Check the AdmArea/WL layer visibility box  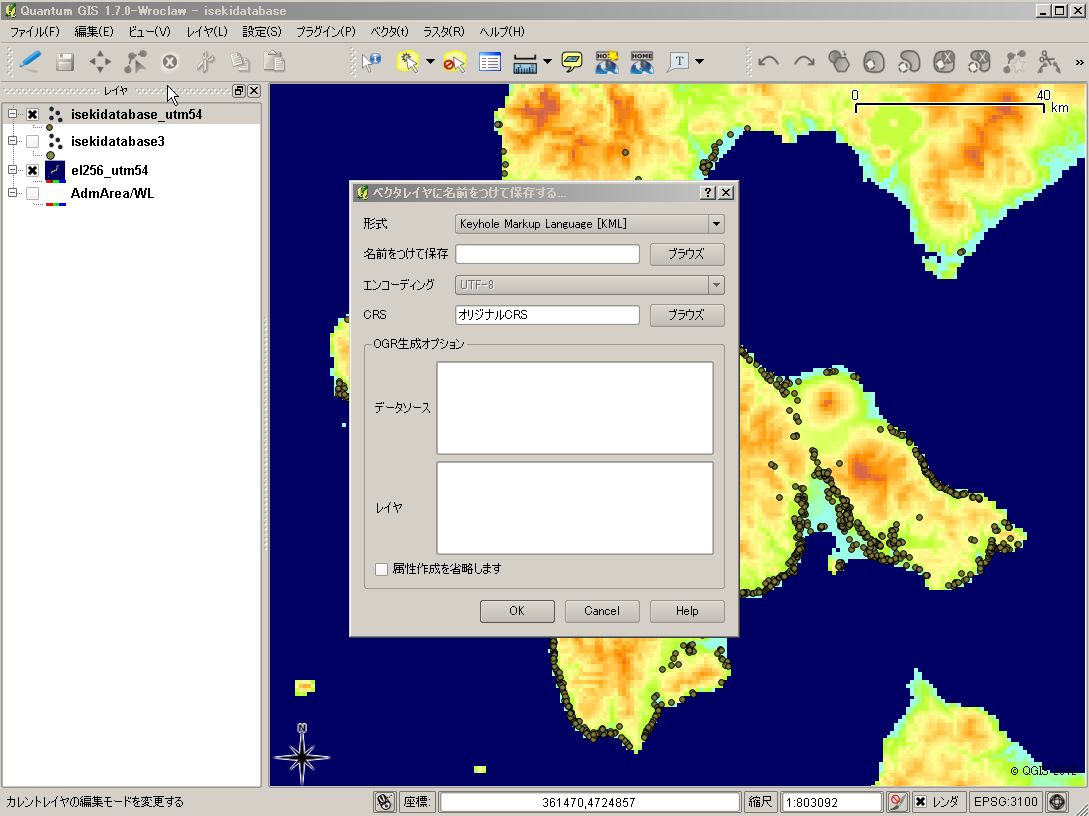33,194
